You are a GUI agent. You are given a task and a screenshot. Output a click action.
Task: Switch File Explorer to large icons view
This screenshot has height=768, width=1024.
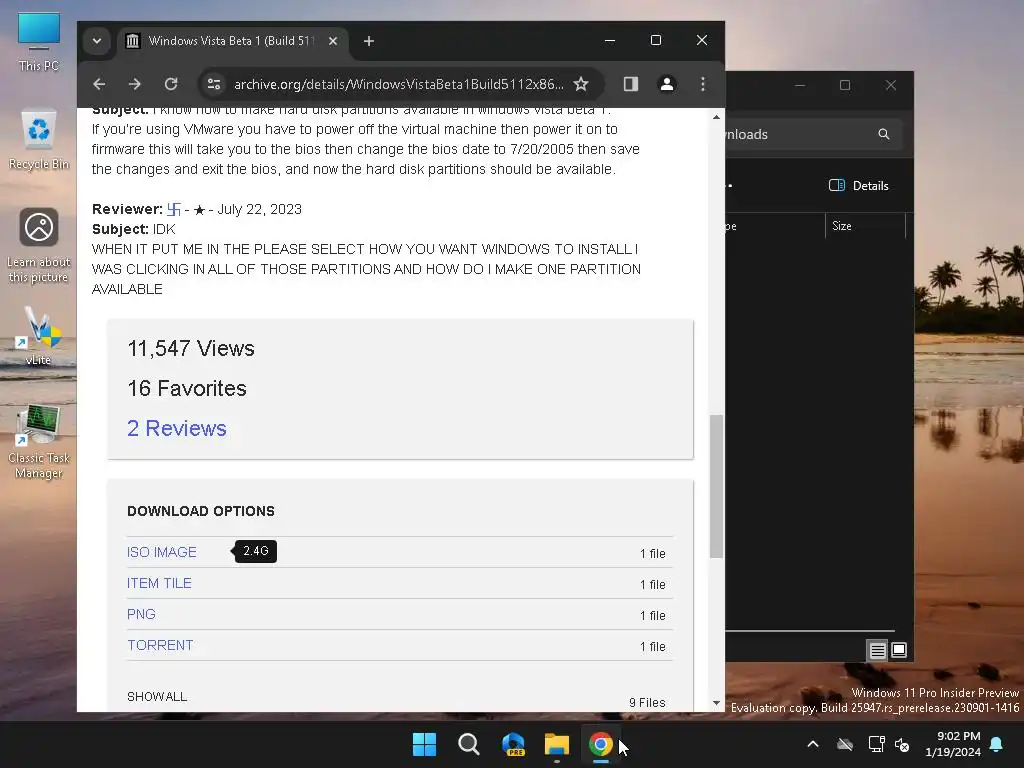[x=899, y=650]
